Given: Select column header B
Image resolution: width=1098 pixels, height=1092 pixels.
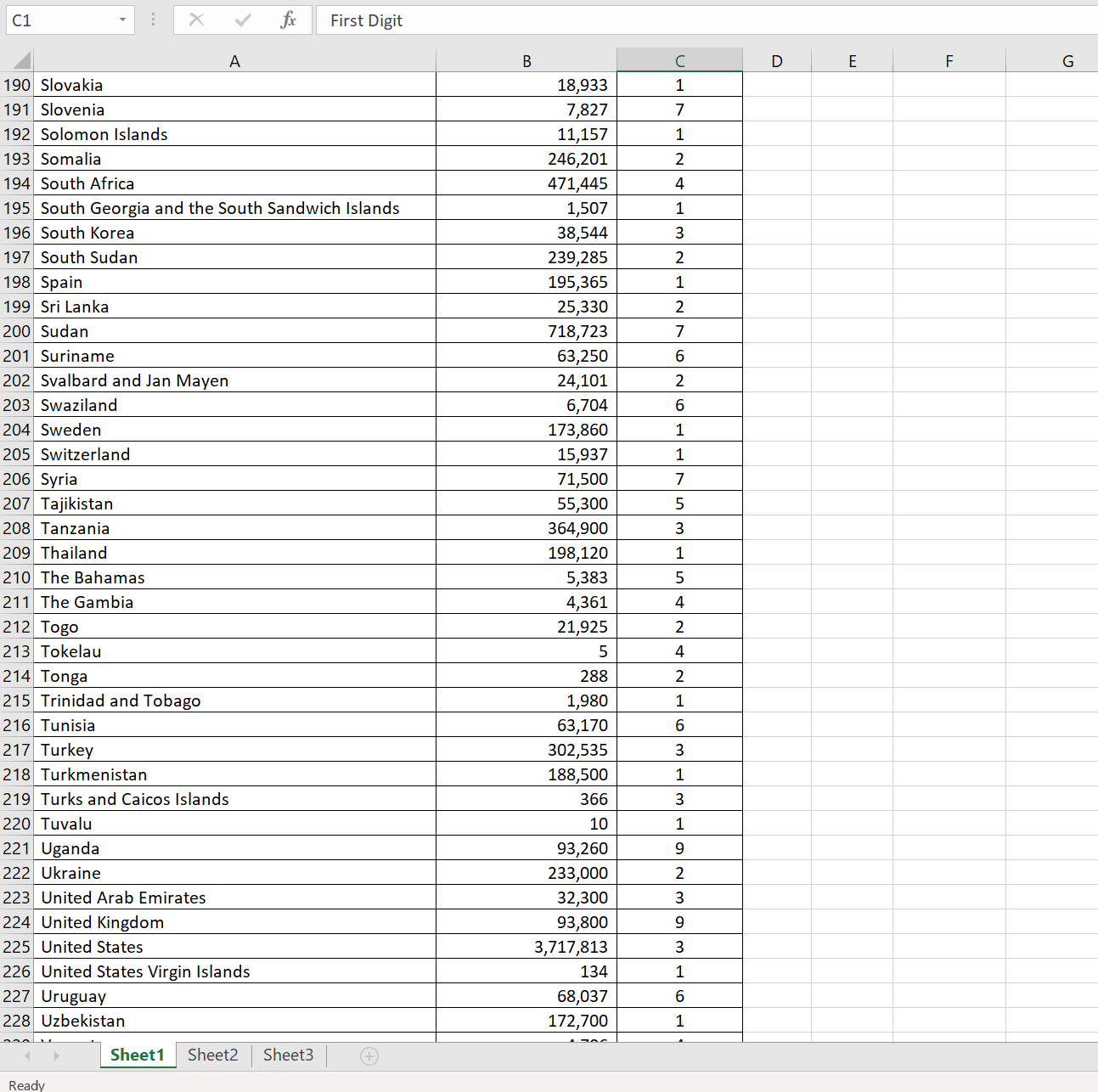Looking at the screenshot, I should click(526, 59).
